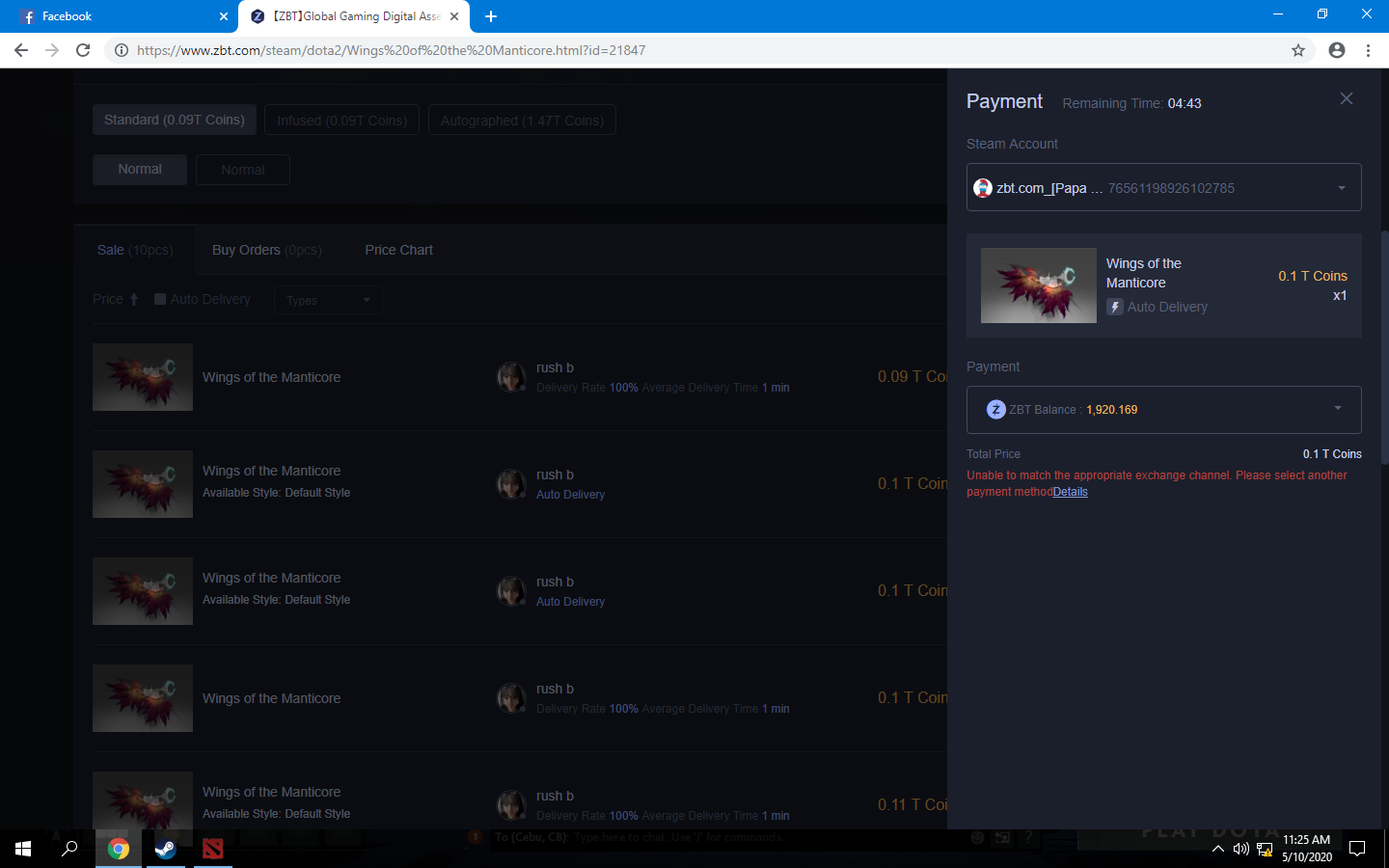This screenshot has height=868, width=1389.
Task: View site information icon in address bar
Action: 122,50
